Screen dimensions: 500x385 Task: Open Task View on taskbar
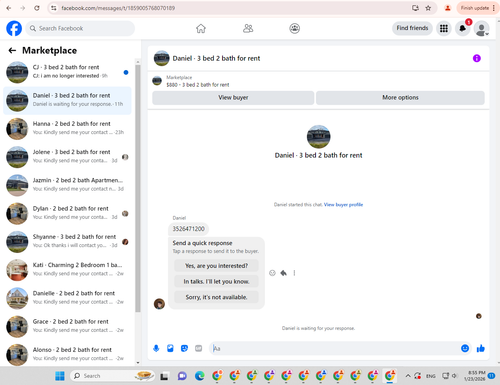coord(164,376)
